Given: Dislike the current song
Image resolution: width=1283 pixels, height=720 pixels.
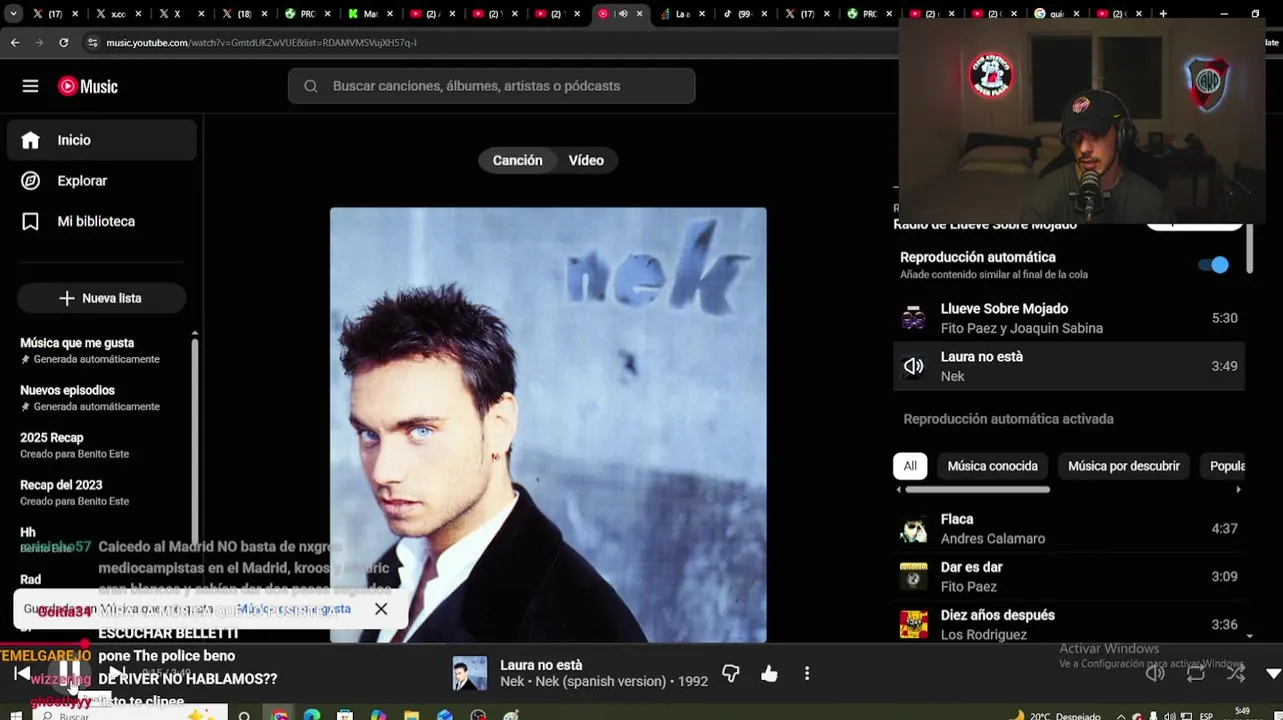Looking at the screenshot, I should pyautogui.click(x=731, y=674).
